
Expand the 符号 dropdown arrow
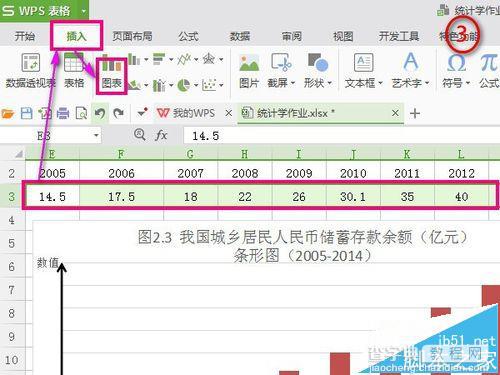[x=467, y=83]
